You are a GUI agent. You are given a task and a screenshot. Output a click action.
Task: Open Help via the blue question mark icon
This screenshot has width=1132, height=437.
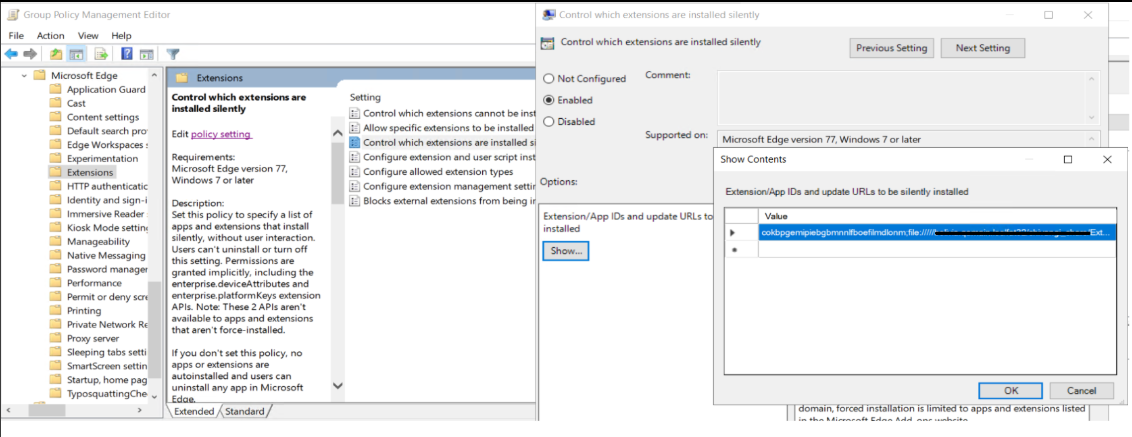(127, 54)
